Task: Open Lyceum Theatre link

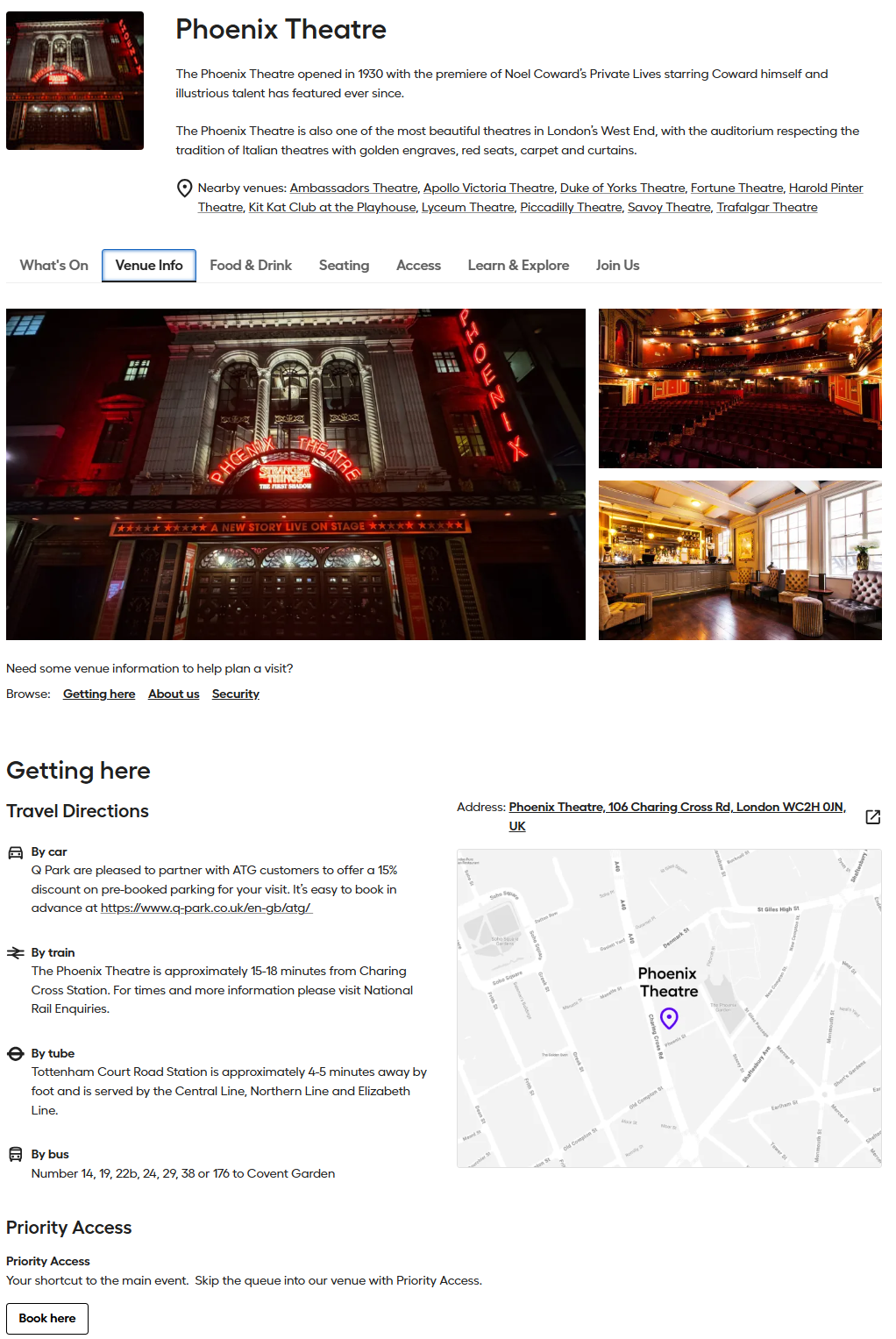Action: click(x=468, y=208)
